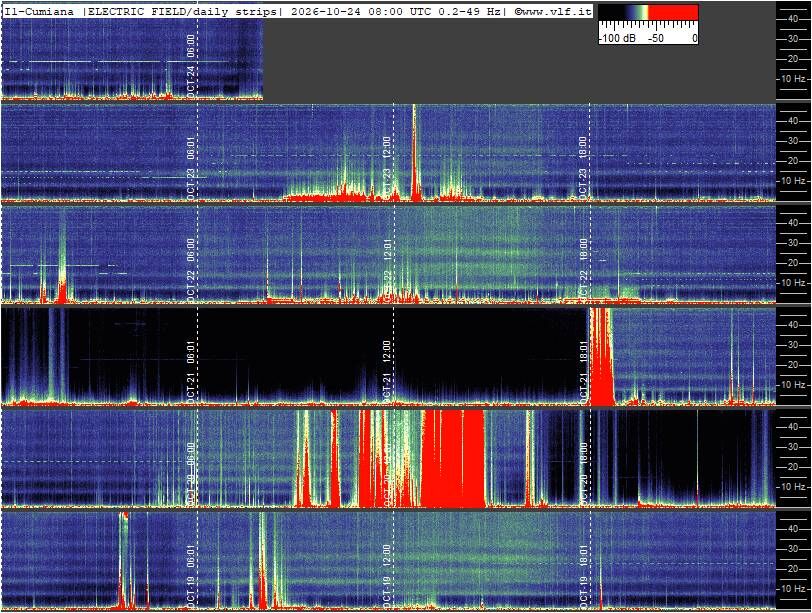
Task: Click the 10 Hz label on OCT-20 strip
Action: (793, 487)
